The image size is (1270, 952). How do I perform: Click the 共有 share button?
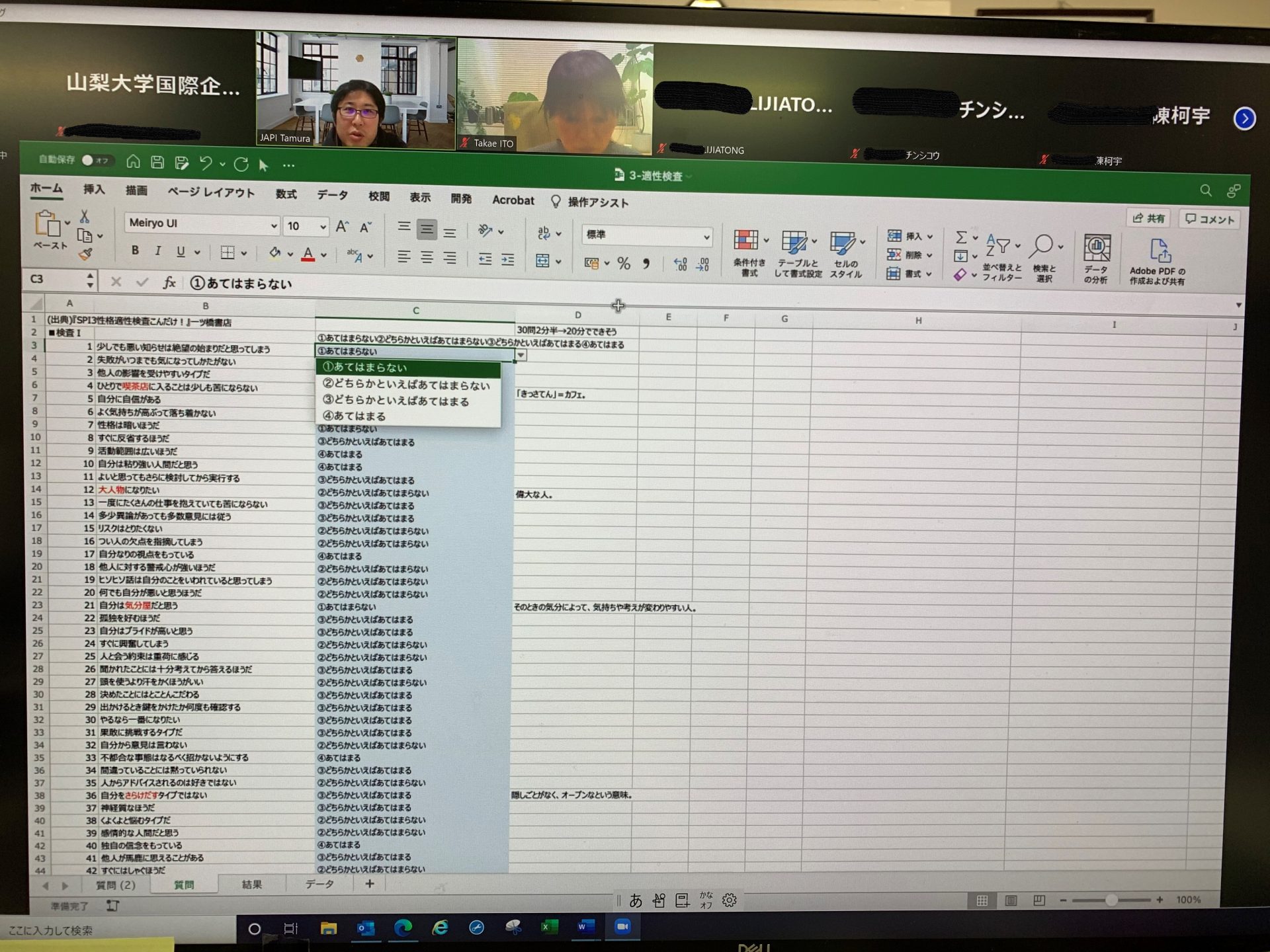pos(1148,218)
